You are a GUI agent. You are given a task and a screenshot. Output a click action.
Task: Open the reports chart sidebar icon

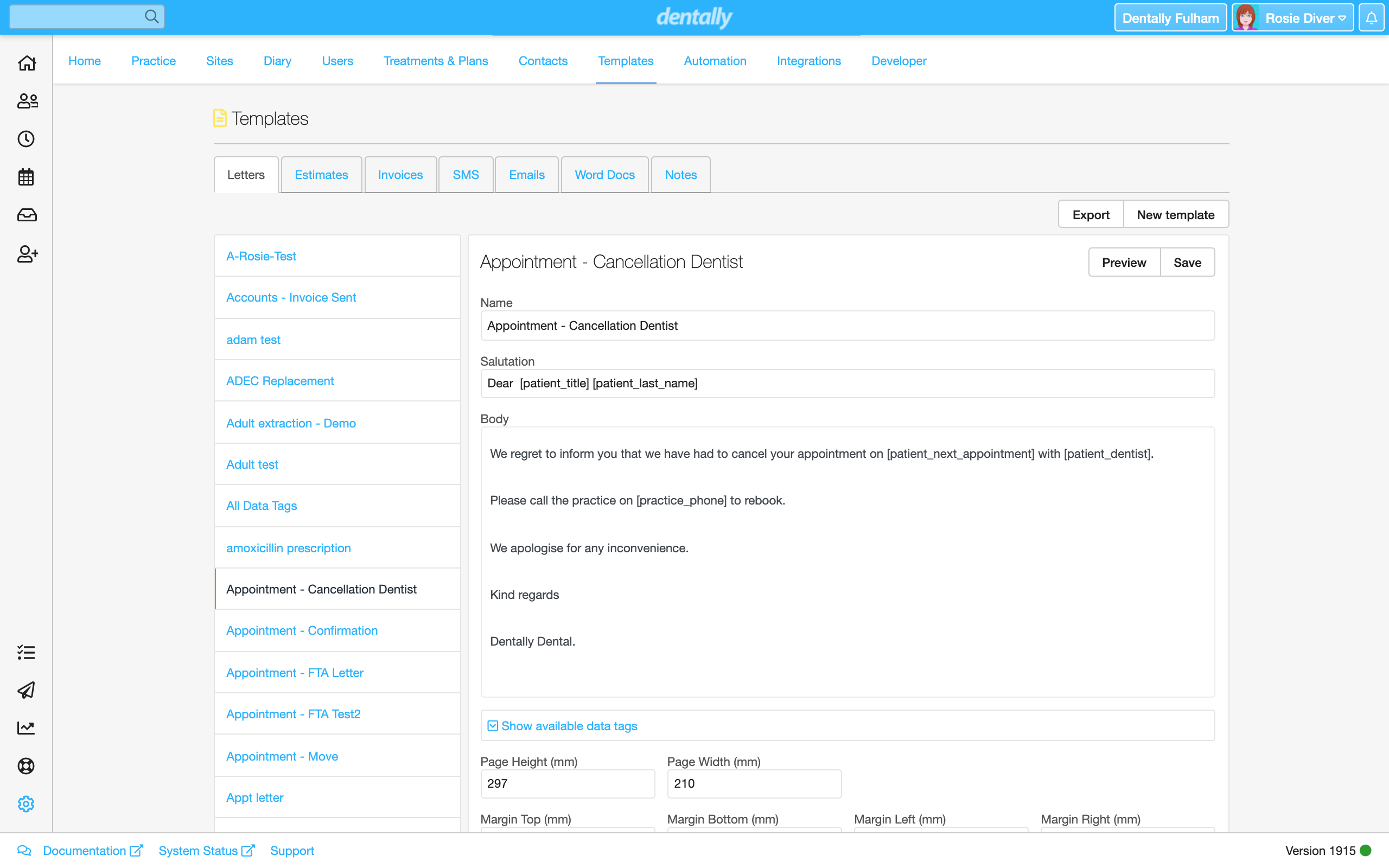[x=27, y=728]
